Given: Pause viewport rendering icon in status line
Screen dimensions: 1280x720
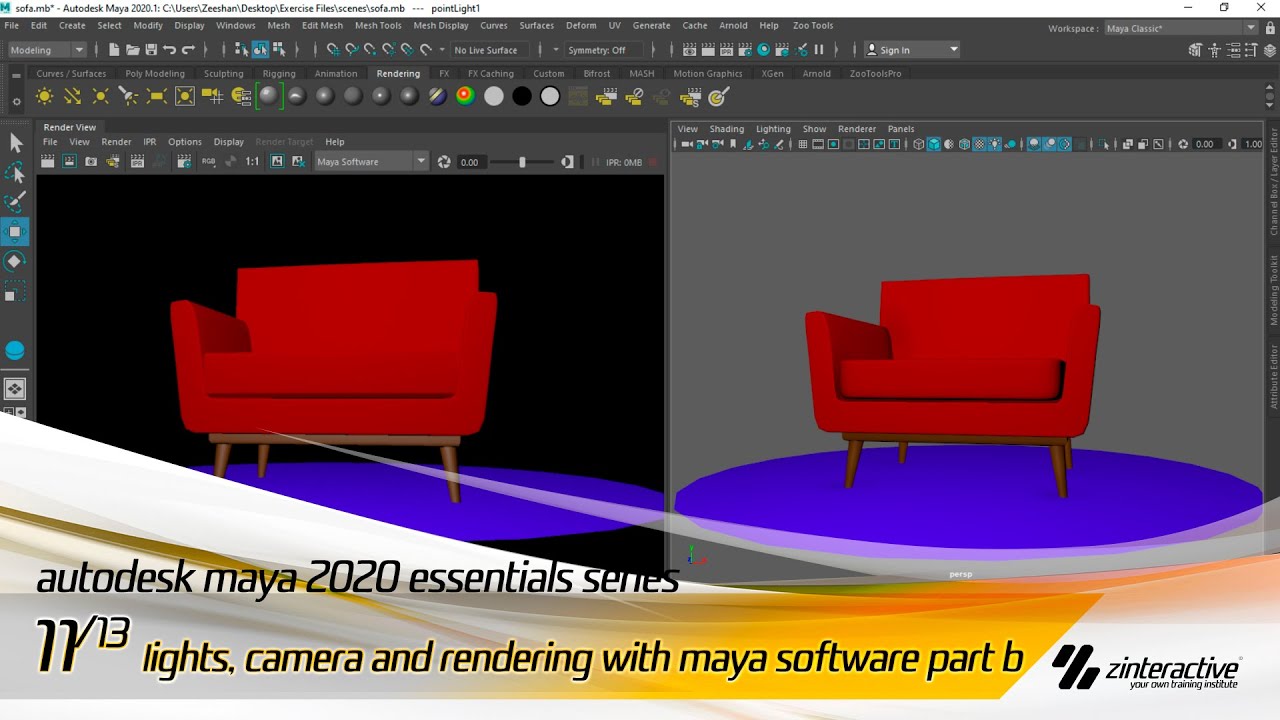Looking at the screenshot, I should (x=819, y=49).
